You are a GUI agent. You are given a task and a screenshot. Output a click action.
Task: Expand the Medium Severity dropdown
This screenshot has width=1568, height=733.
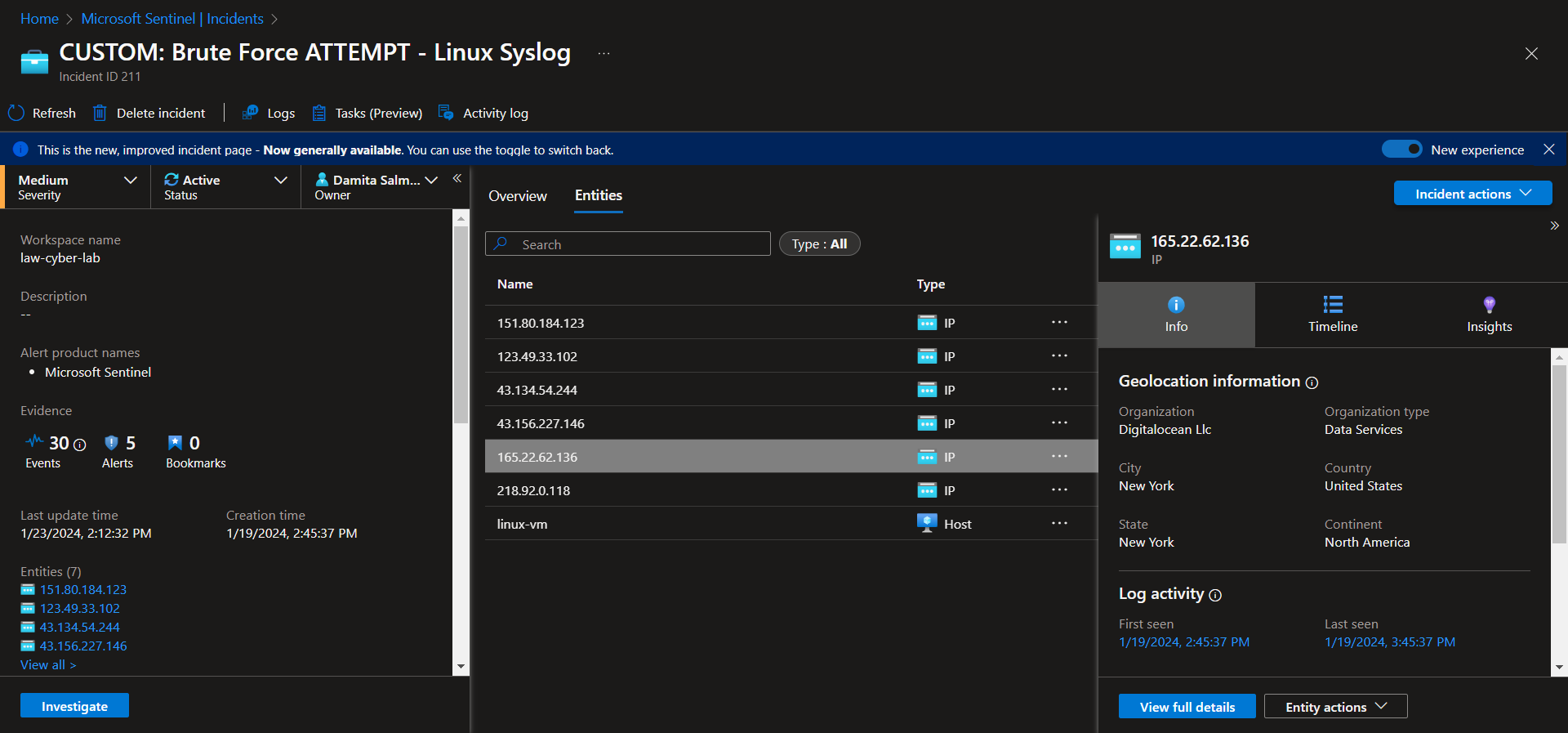[77, 187]
